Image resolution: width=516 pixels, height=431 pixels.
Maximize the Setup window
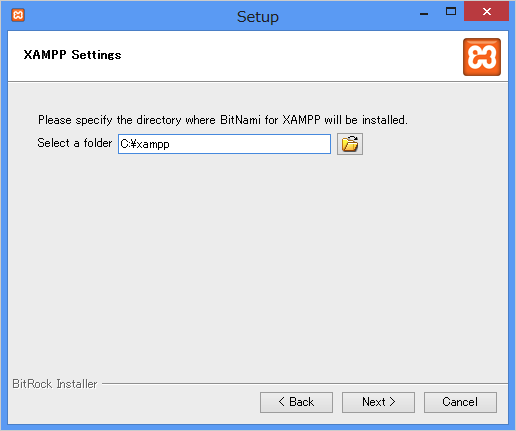[x=451, y=12]
